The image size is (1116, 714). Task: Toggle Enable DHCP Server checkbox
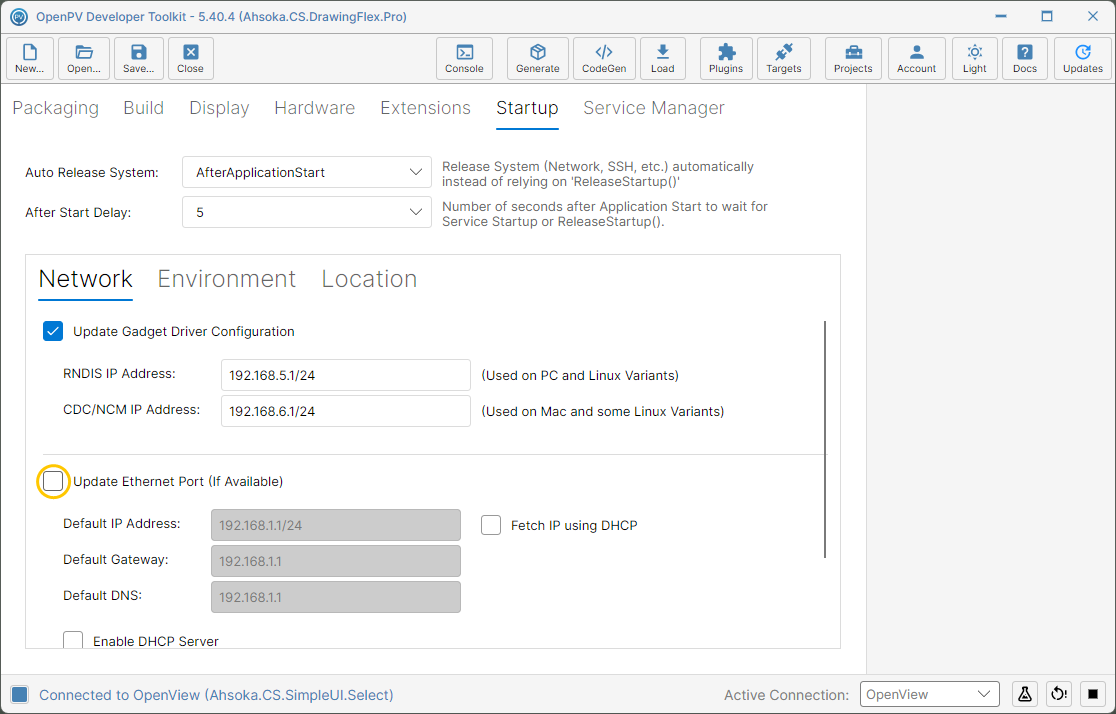(x=73, y=640)
